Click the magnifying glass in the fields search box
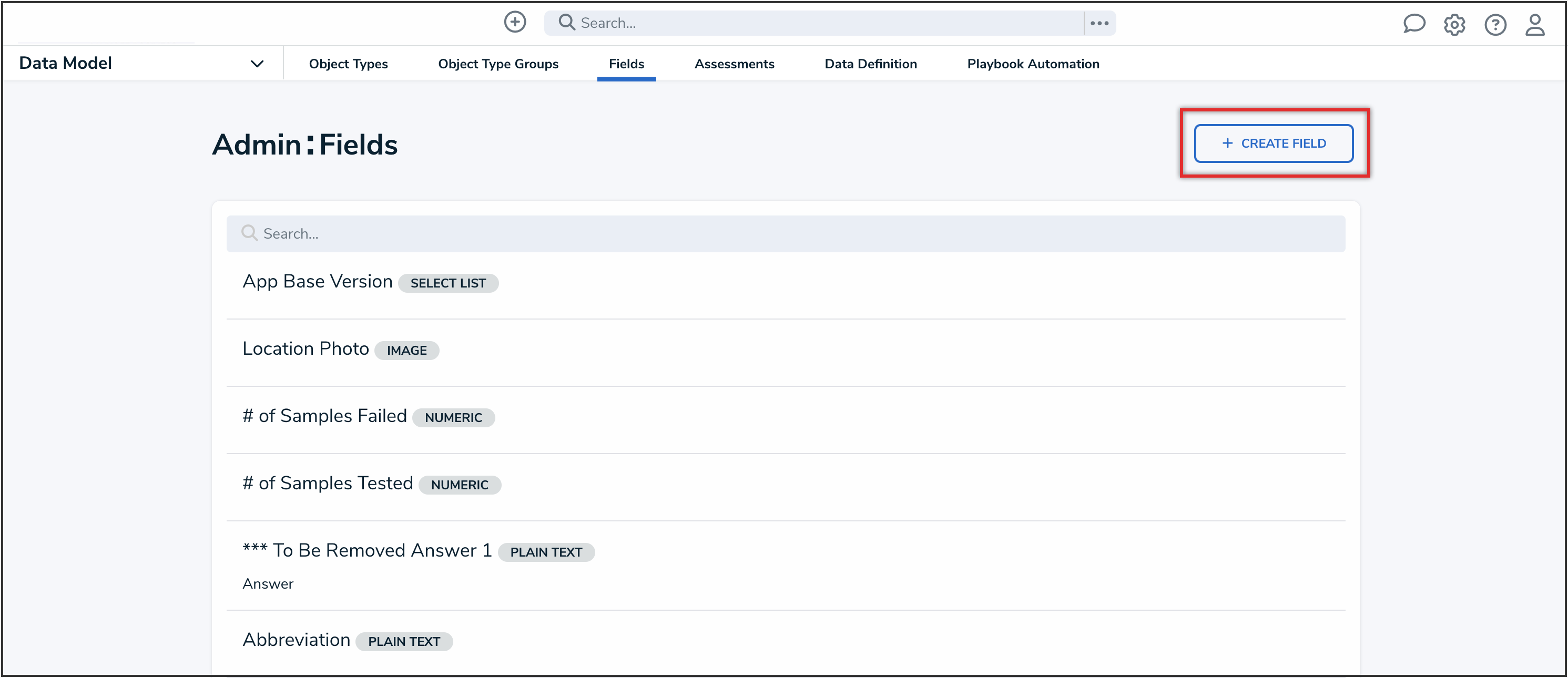 (x=249, y=232)
